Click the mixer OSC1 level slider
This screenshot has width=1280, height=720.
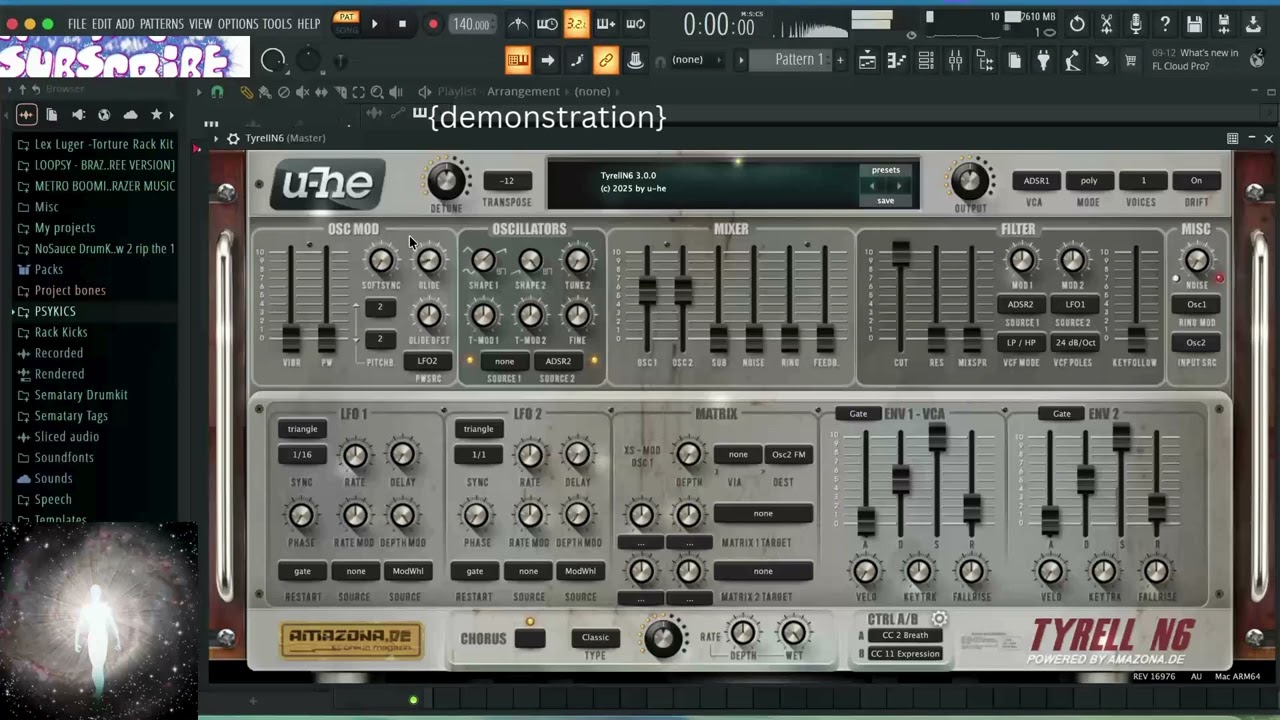click(647, 291)
